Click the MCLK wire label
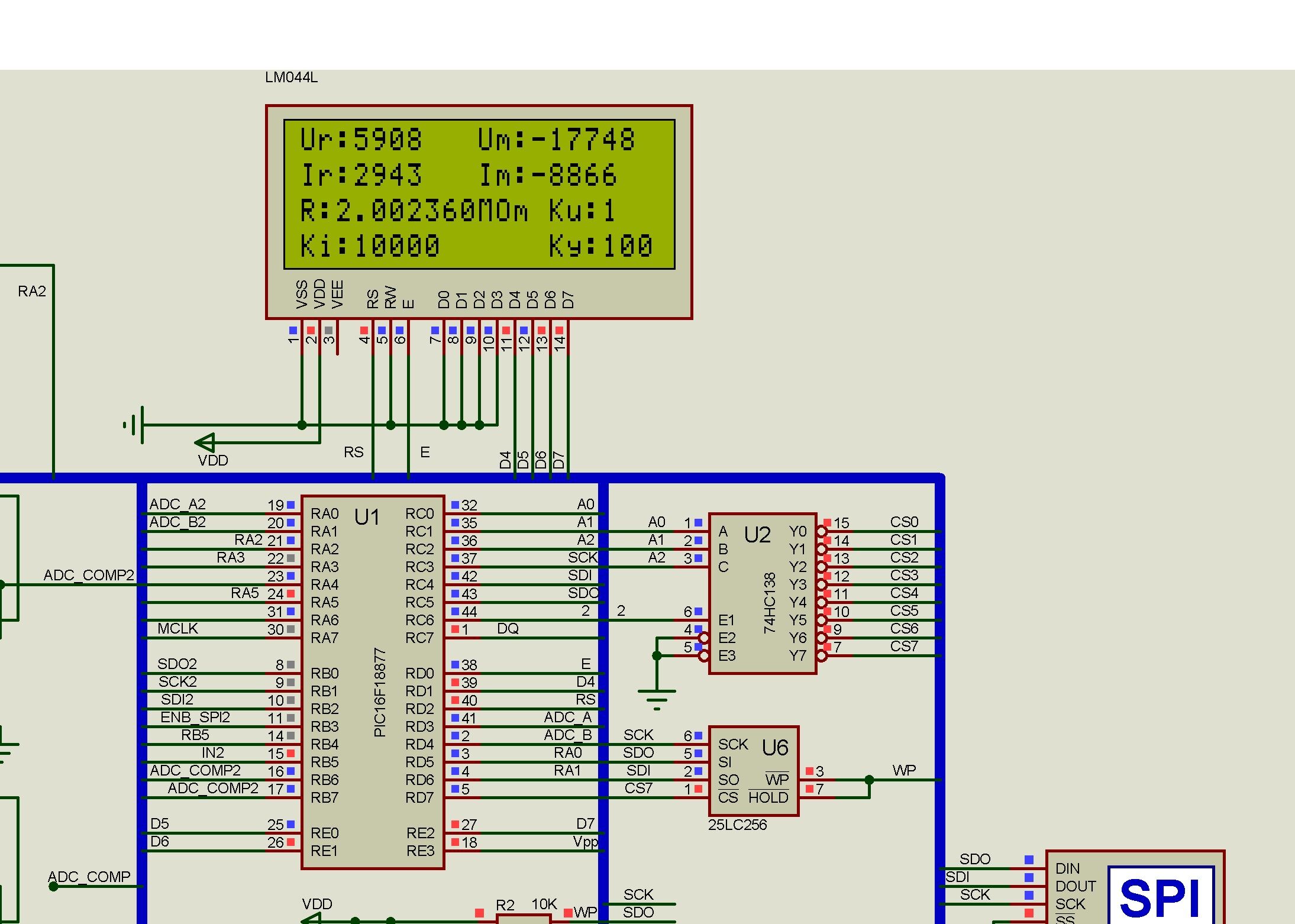The image size is (1295, 924). [177, 628]
